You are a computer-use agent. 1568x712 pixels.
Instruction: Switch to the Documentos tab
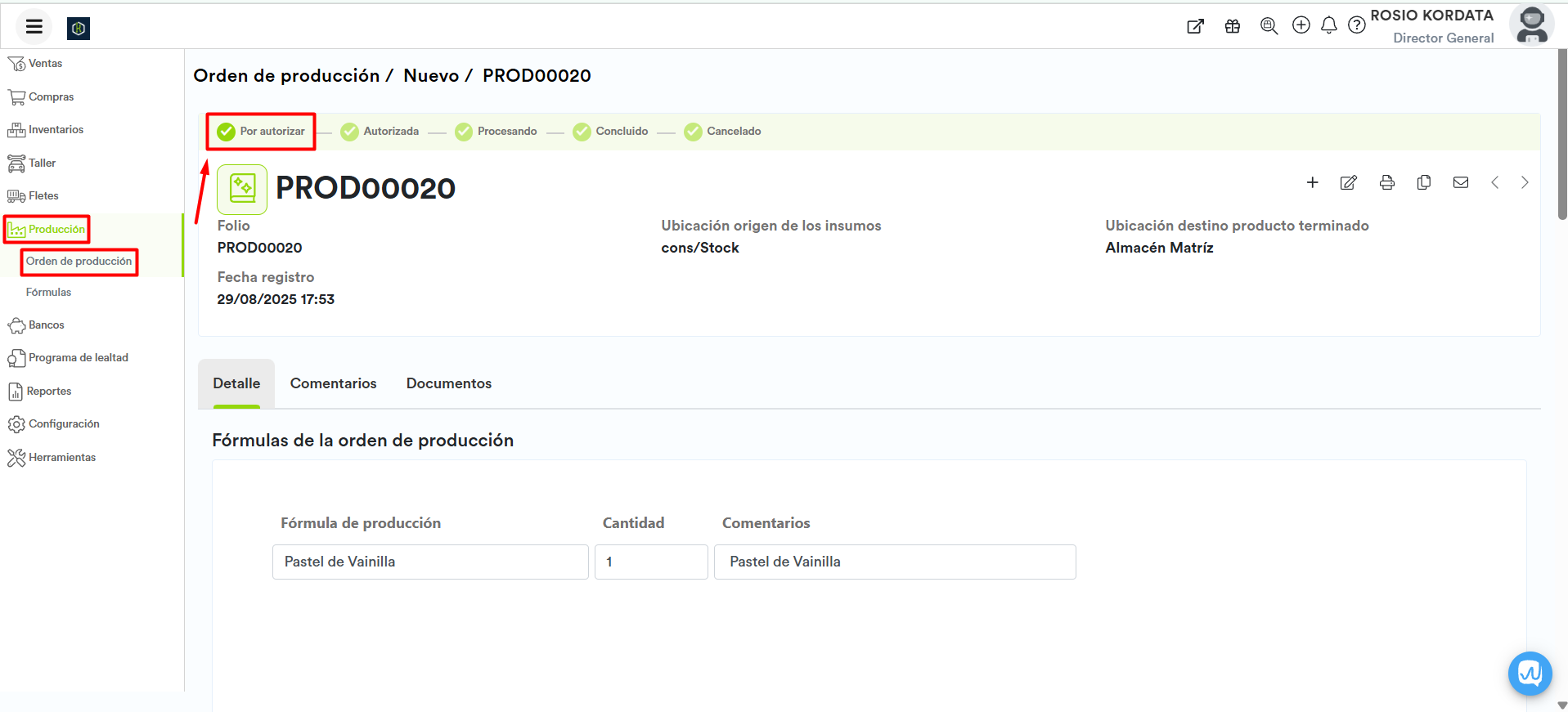pyautogui.click(x=448, y=383)
